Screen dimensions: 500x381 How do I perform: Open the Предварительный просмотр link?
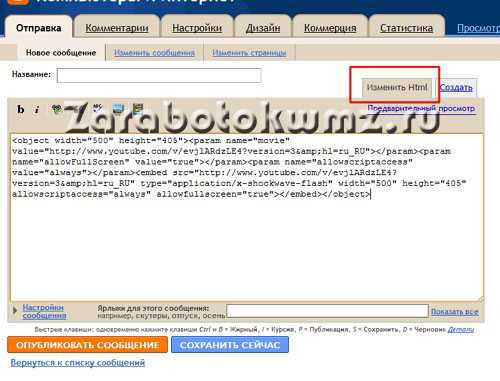tap(421, 108)
